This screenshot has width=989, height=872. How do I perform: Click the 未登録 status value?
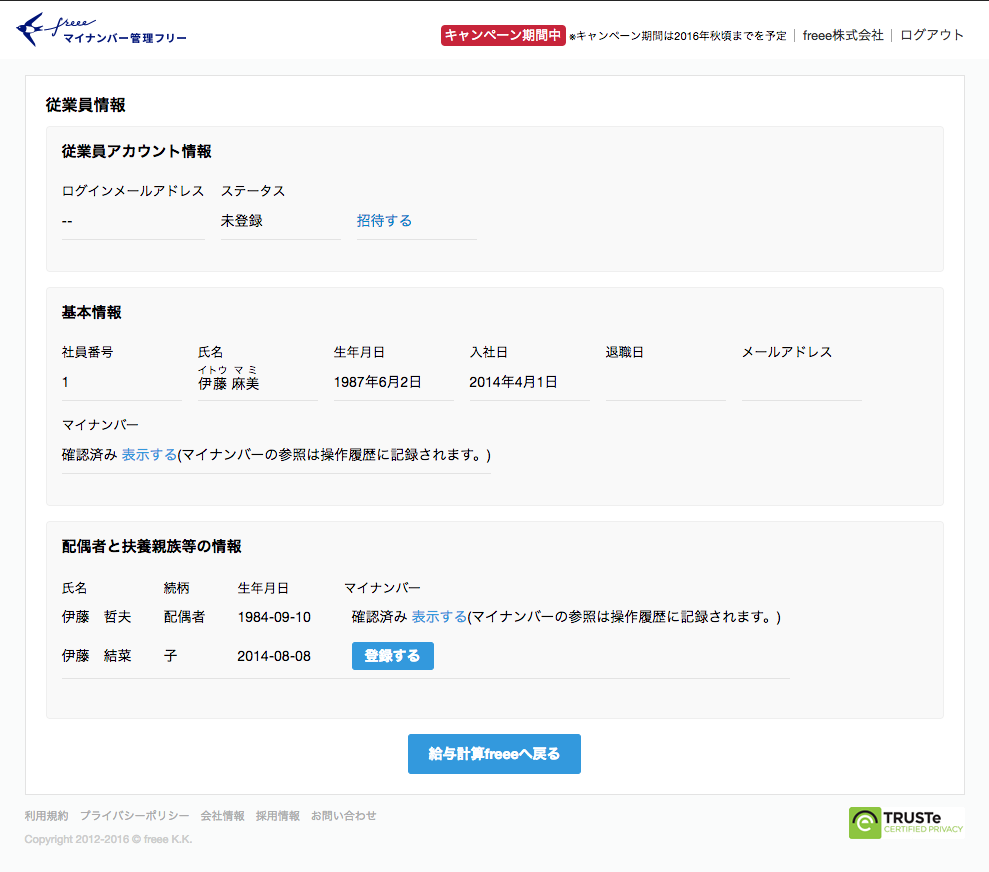242,221
